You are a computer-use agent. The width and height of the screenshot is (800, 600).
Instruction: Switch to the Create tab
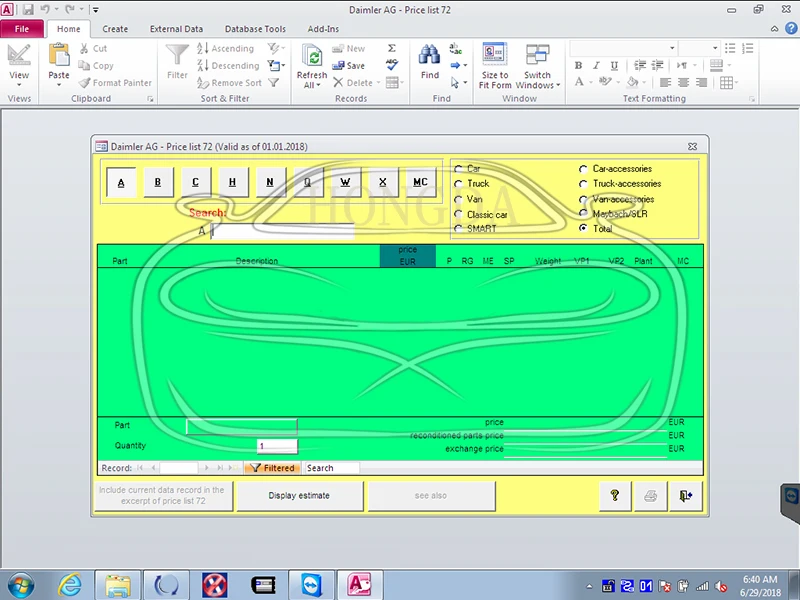(x=115, y=29)
